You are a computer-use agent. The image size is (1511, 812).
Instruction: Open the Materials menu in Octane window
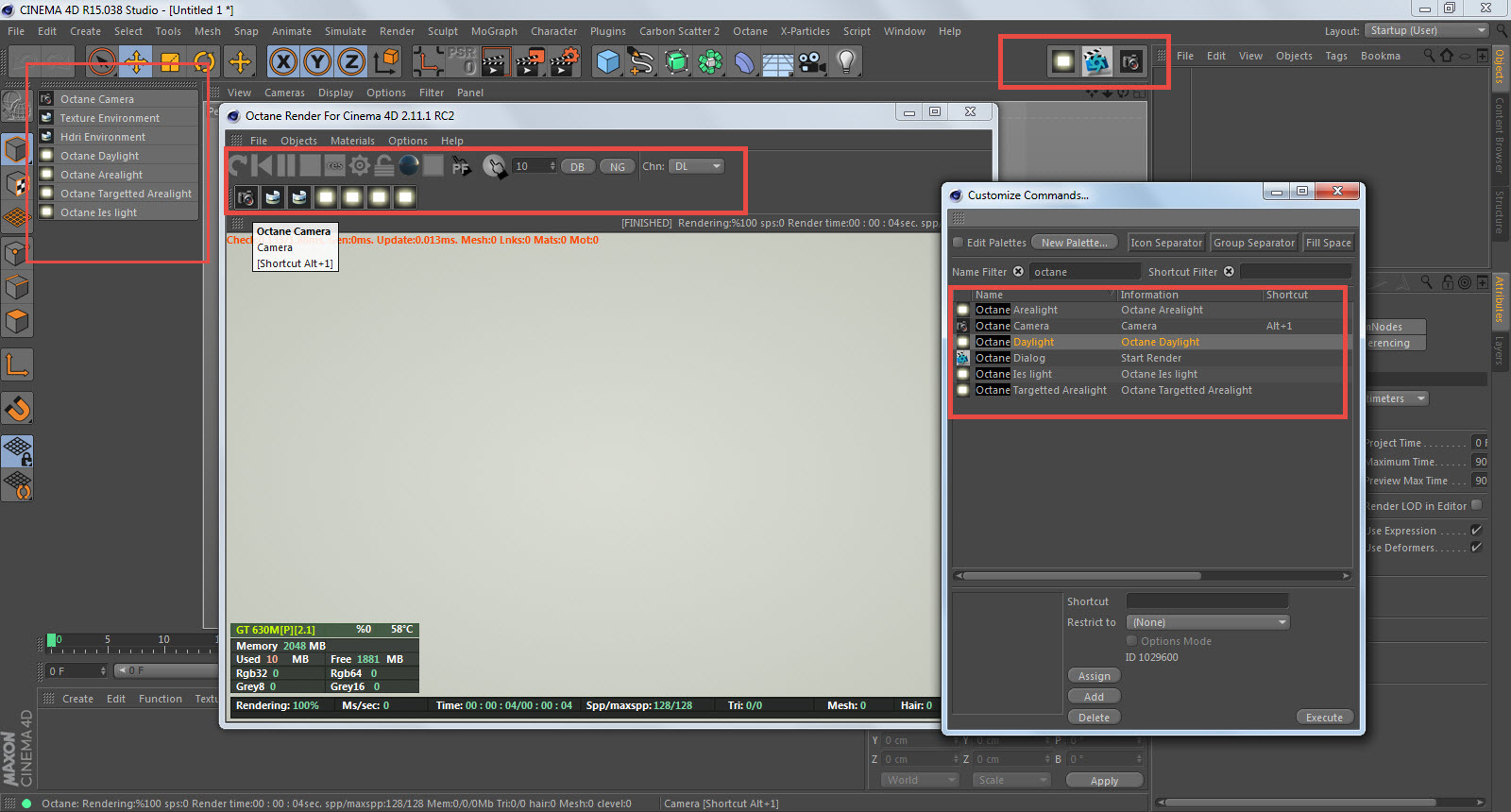[x=352, y=141]
